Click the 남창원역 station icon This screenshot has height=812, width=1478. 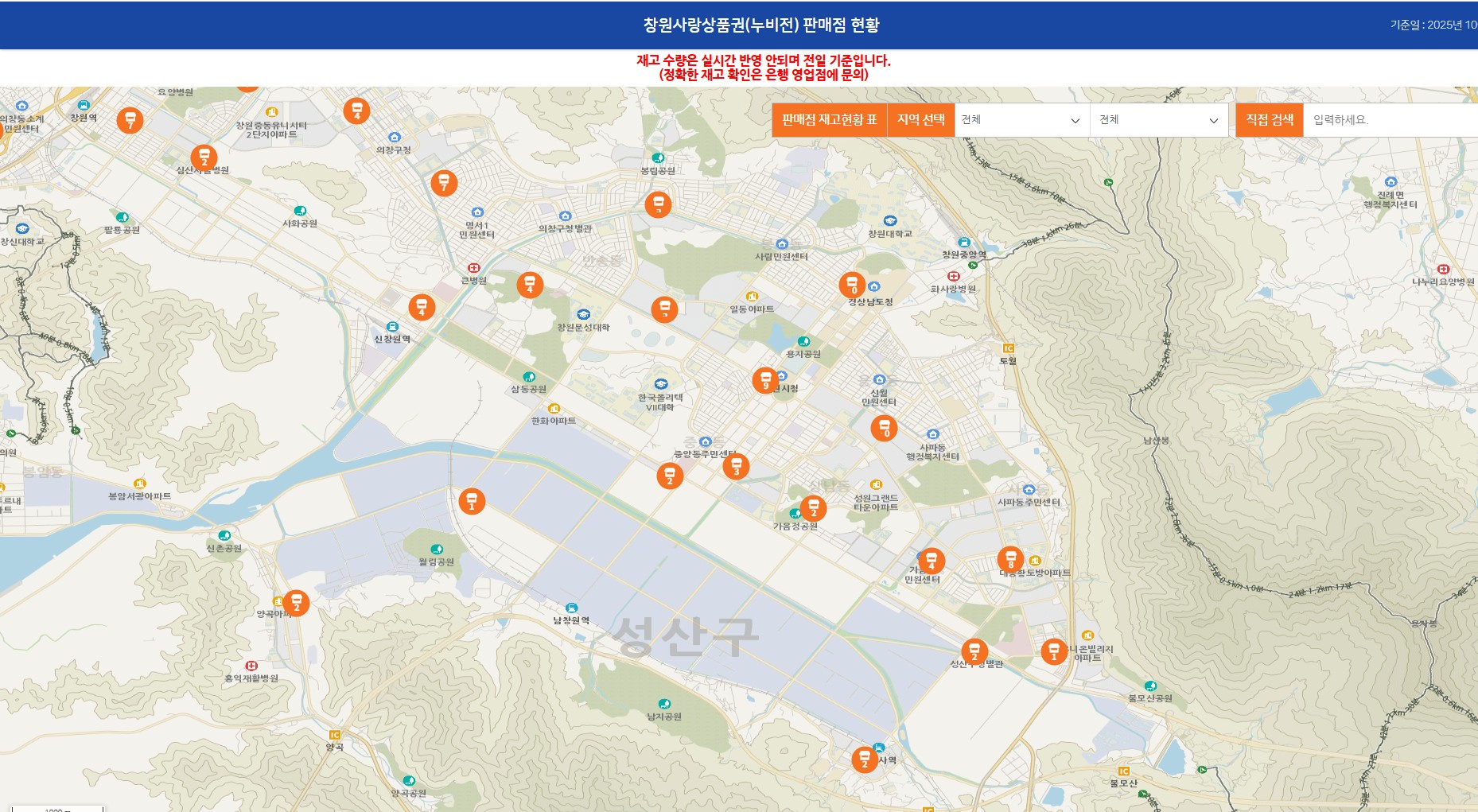(571, 608)
